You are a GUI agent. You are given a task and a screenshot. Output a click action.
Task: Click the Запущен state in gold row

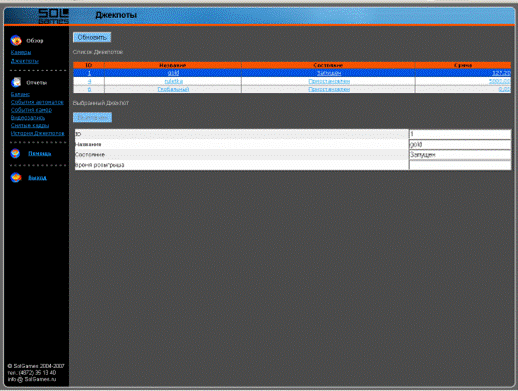pyautogui.click(x=329, y=73)
